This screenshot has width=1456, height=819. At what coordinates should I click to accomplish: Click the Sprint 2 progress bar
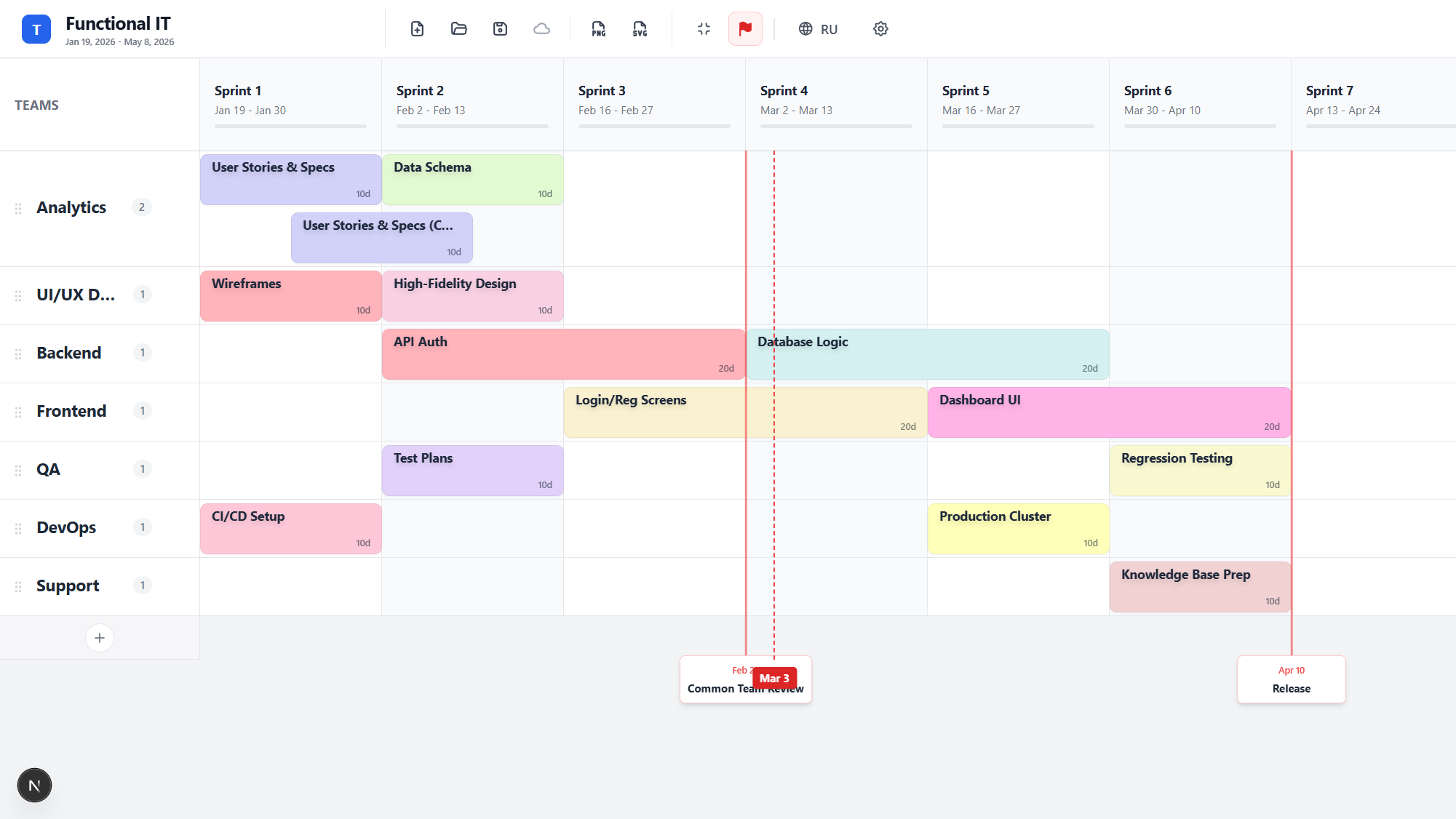tap(472, 127)
